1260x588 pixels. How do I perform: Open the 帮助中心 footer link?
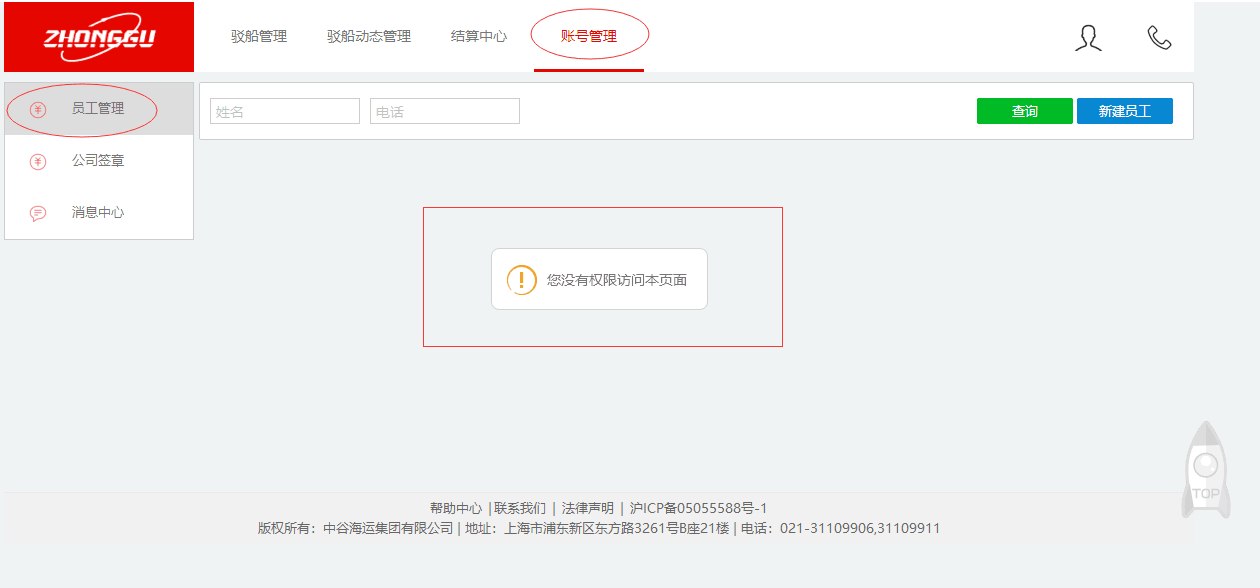click(x=456, y=508)
